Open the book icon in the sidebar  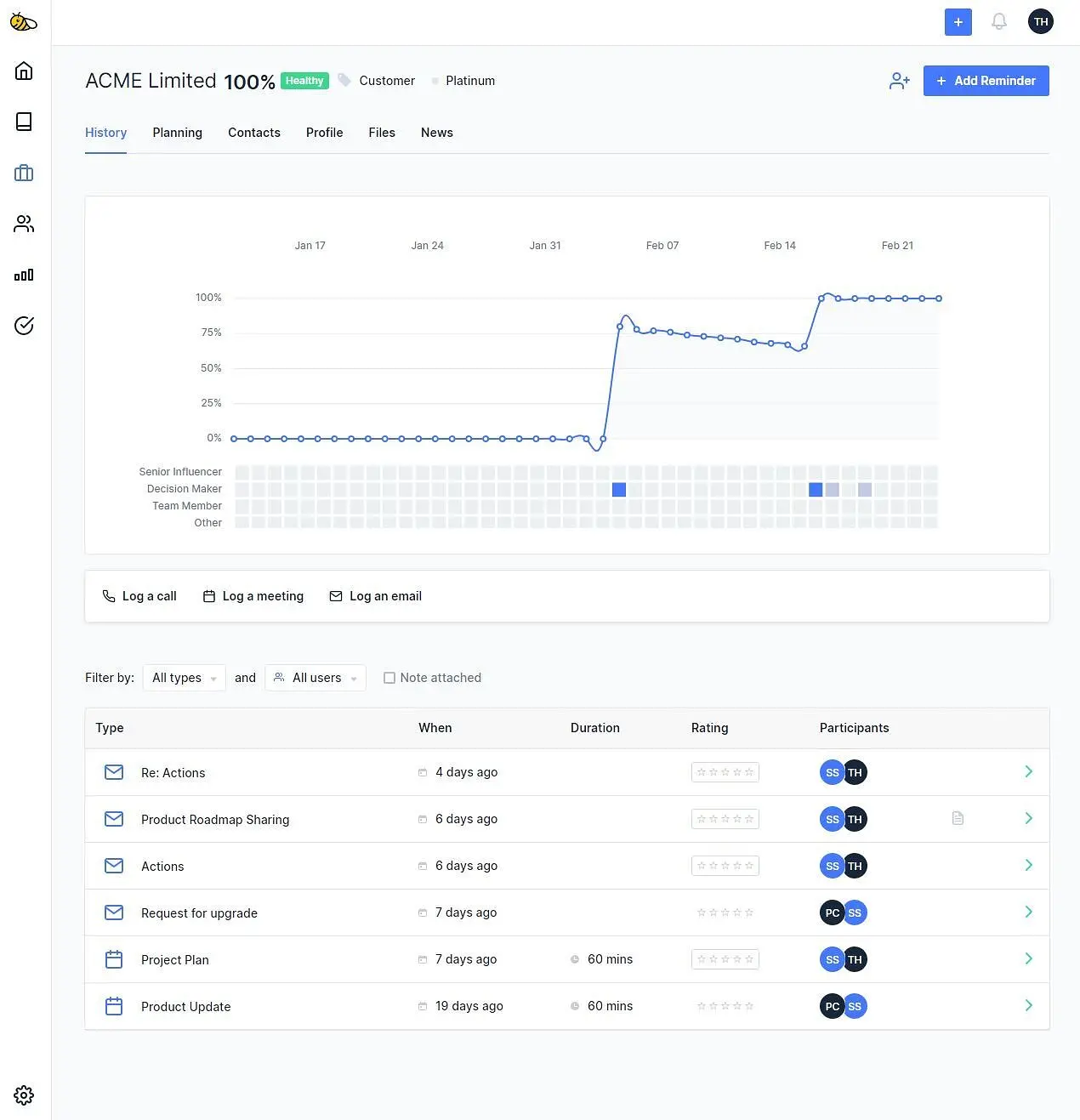24,122
